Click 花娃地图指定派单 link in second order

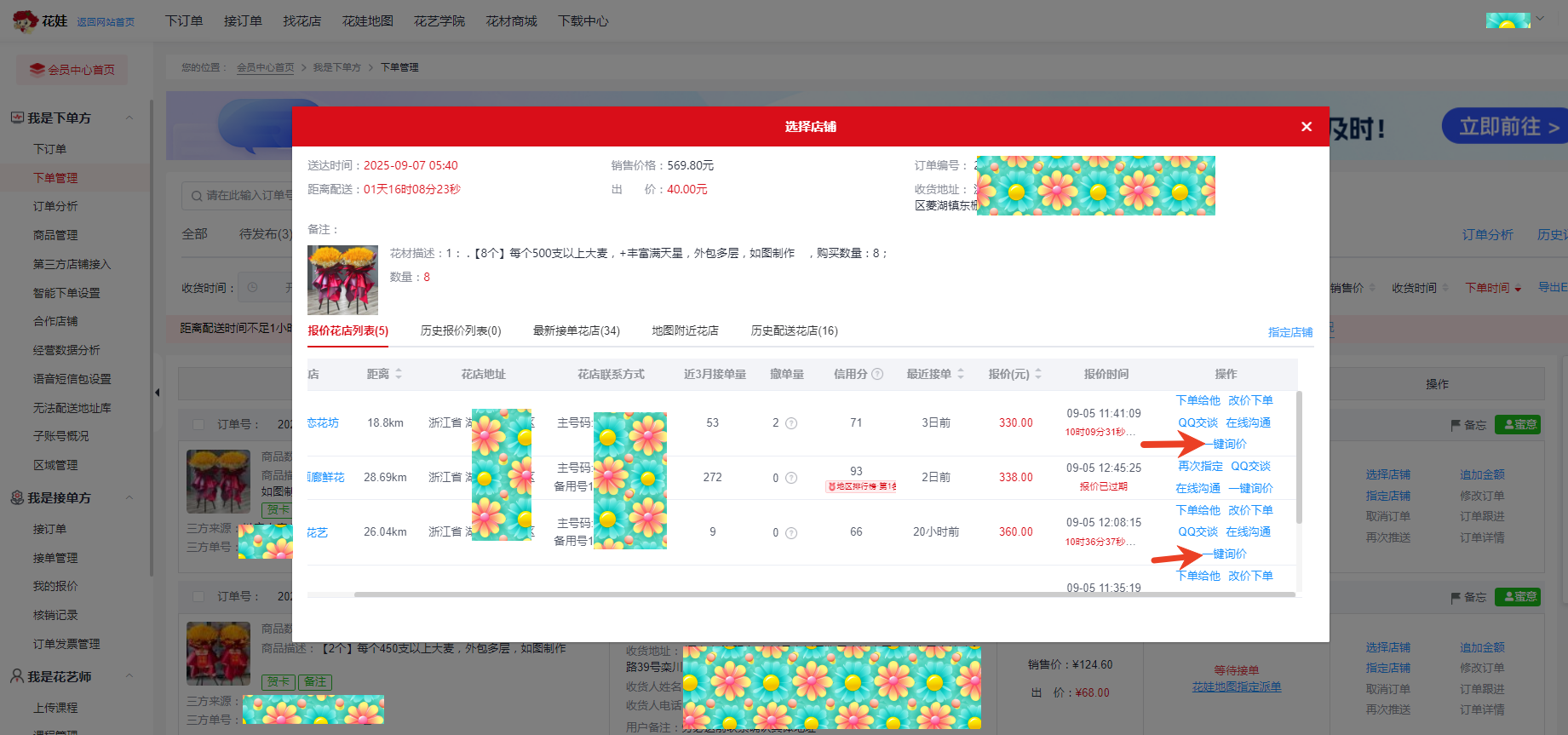[1237, 686]
